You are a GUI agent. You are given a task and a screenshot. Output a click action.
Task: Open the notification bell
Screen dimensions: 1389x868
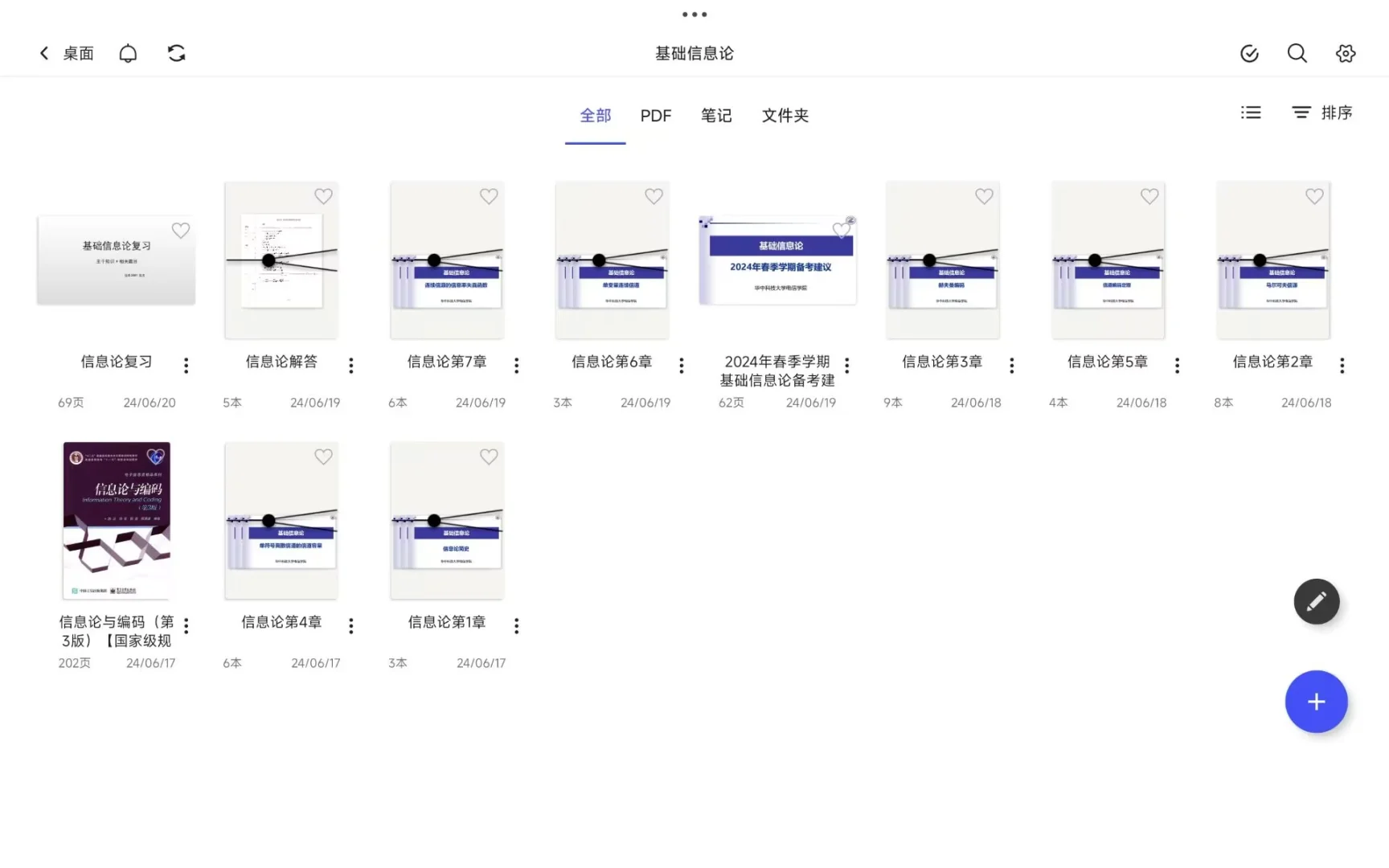[128, 52]
